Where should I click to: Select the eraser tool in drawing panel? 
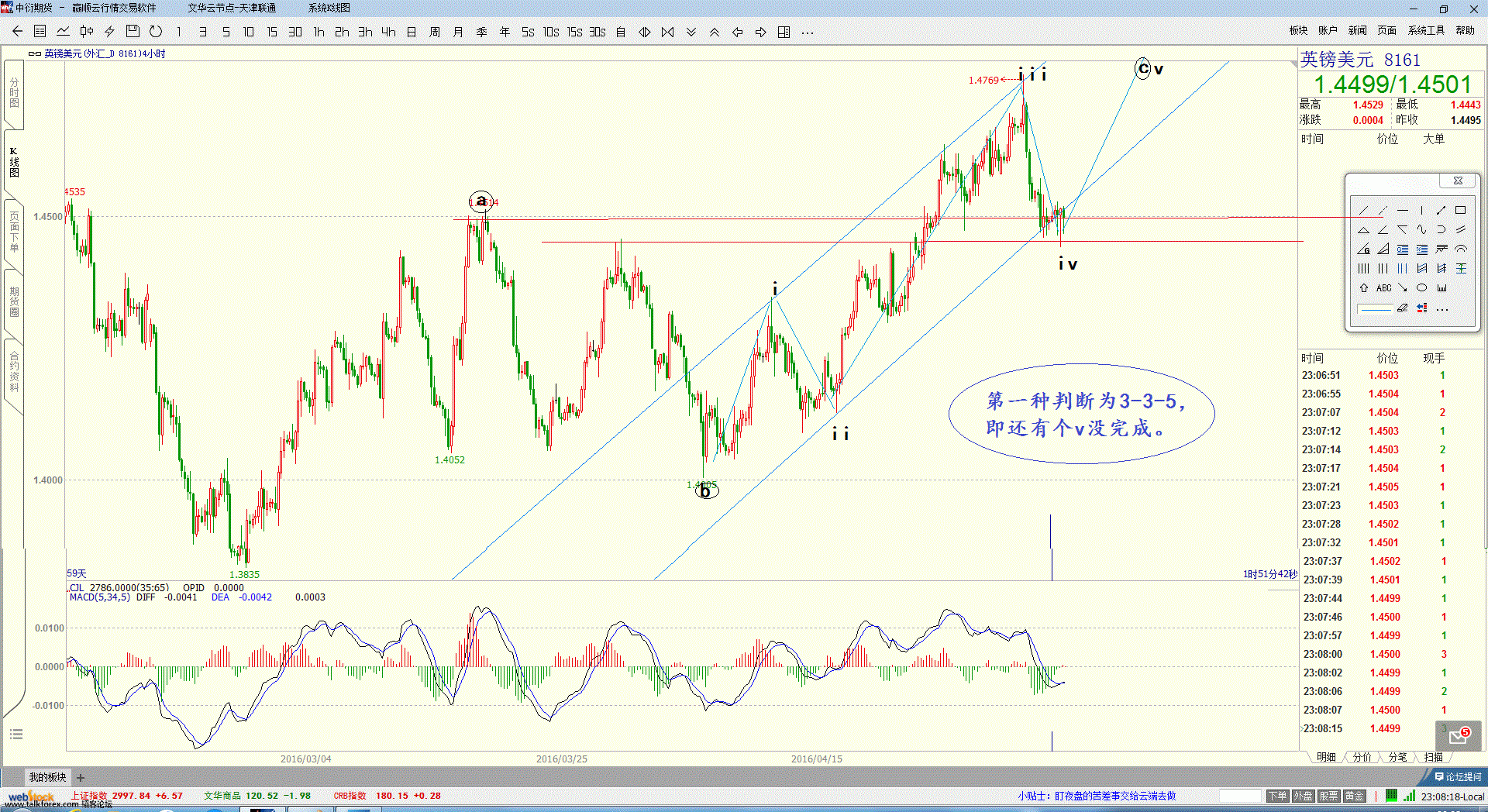click(1403, 308)
